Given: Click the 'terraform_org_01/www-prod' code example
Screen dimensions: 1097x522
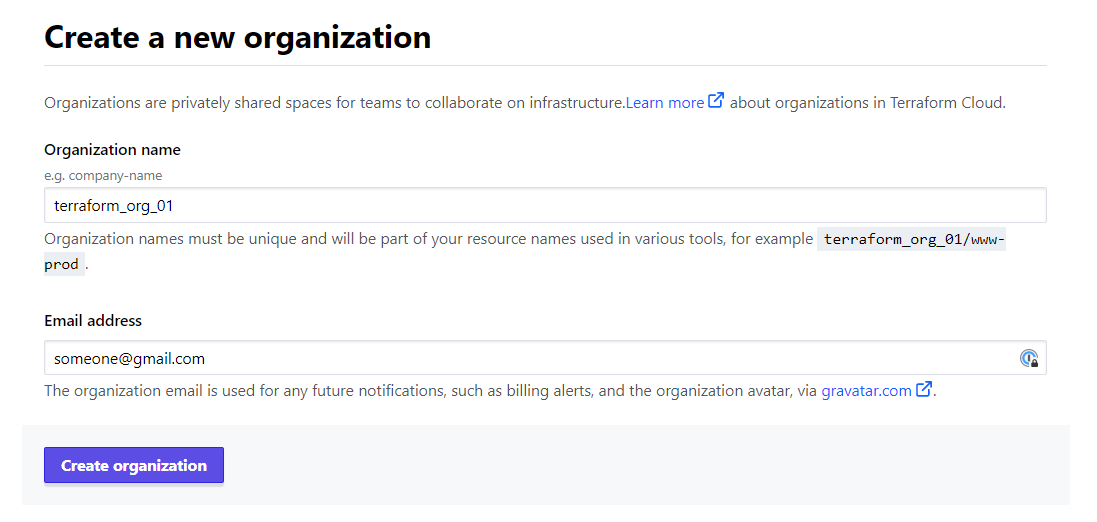Looking at the screenshot, I should (x=912, y=240).
